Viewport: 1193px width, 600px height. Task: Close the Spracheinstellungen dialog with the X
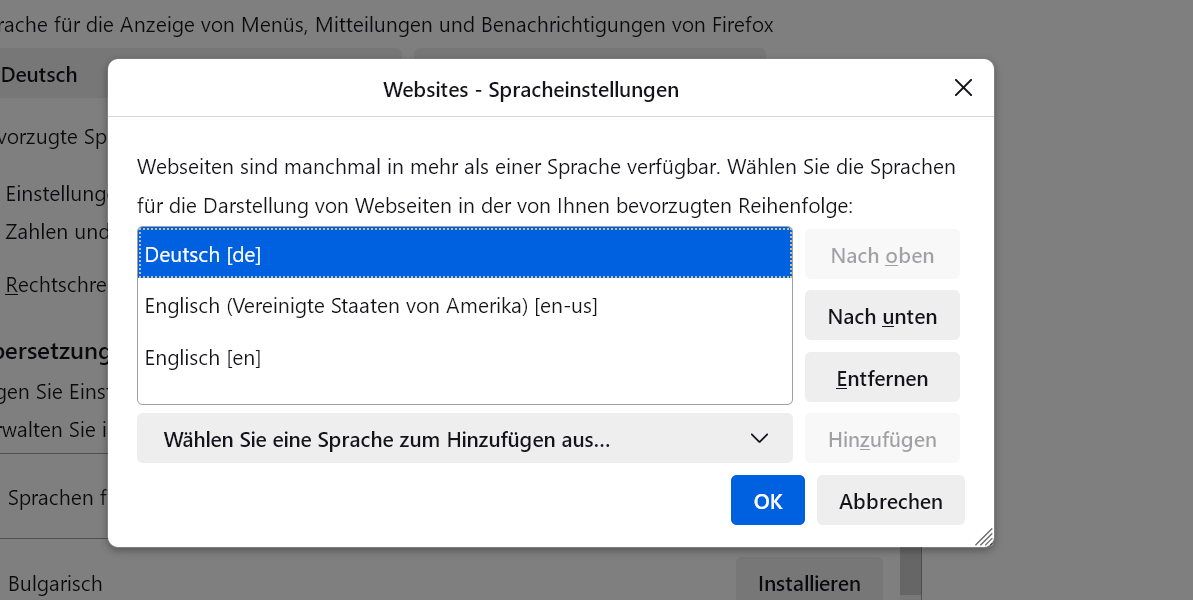click(963, 88)
